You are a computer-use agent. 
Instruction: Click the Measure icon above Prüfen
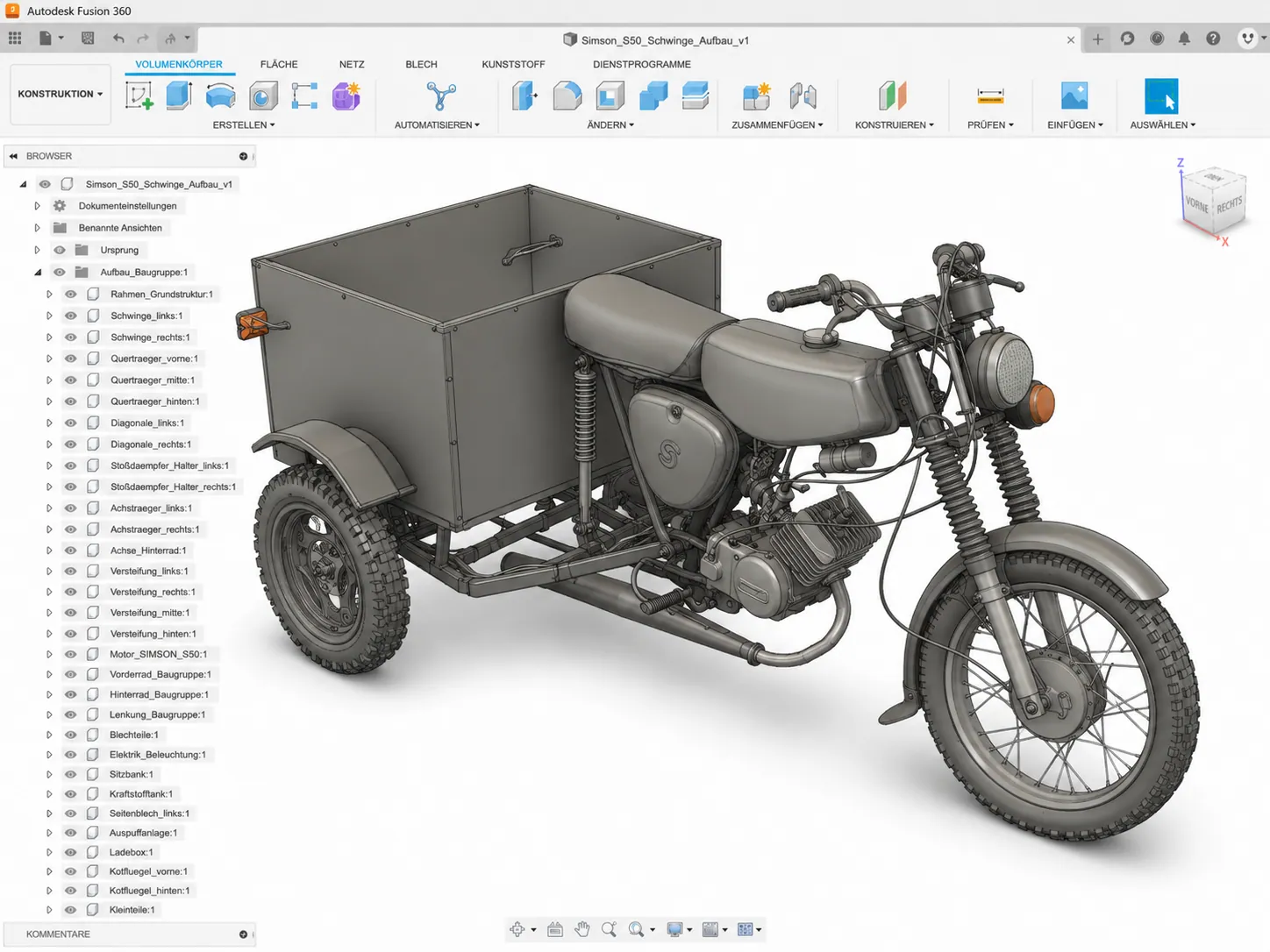[990, 96]
